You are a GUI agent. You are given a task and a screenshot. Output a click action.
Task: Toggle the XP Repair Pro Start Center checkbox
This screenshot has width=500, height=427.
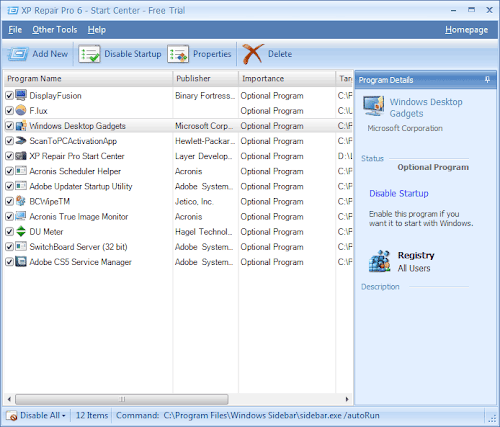coord(9,156)
